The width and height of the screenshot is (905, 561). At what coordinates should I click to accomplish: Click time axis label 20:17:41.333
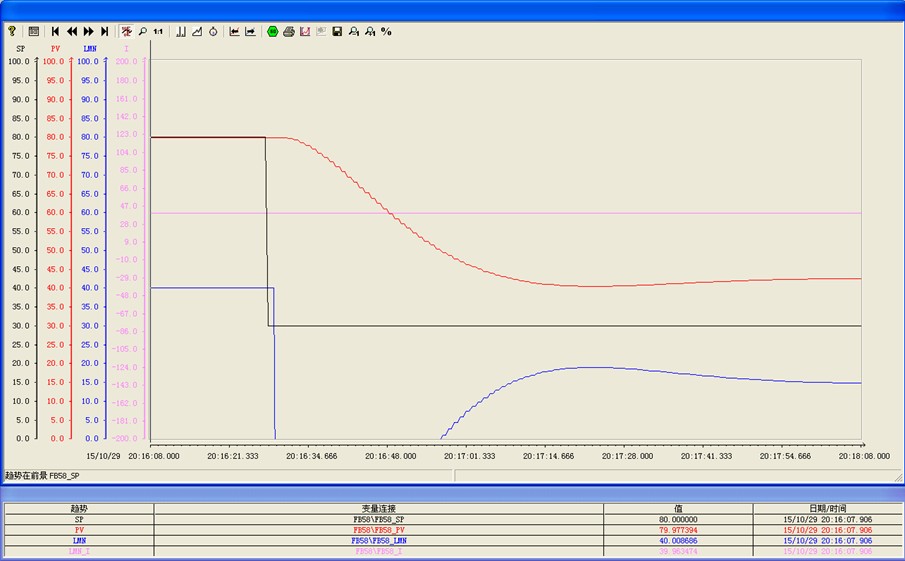706,456
